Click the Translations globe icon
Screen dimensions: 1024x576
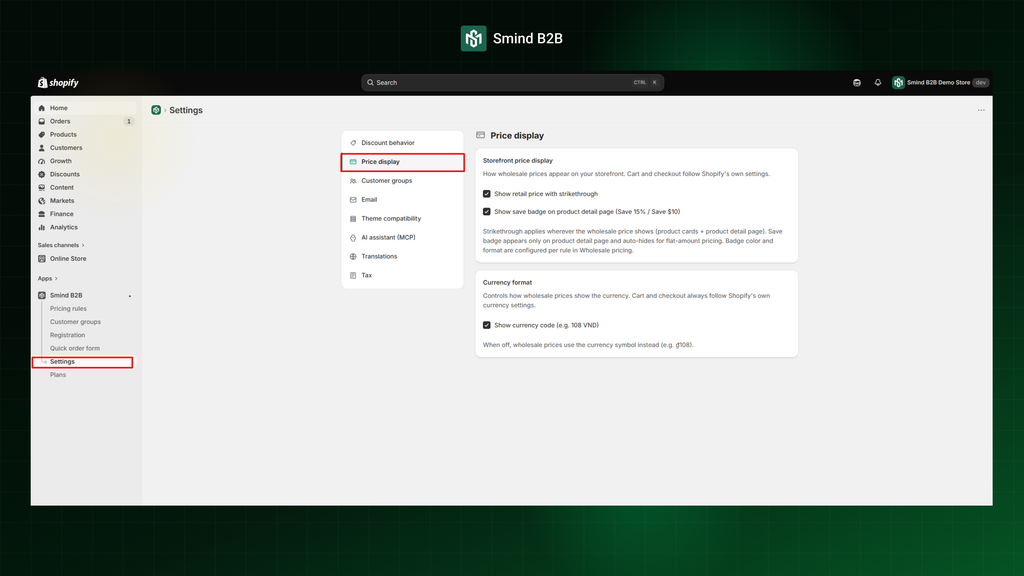pyautogui.click(x=353, y=257)
